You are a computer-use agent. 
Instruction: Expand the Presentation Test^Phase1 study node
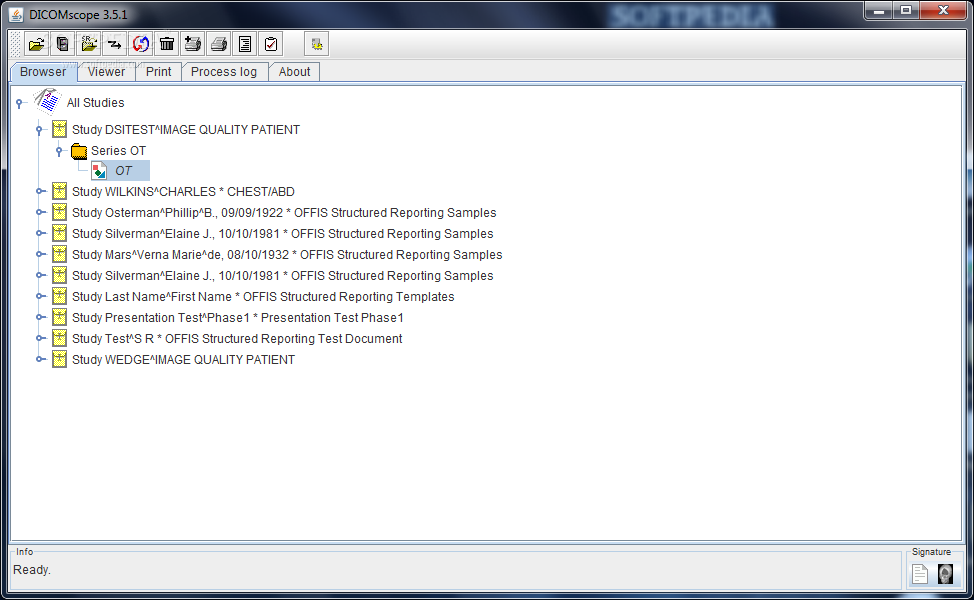point(40,317)
